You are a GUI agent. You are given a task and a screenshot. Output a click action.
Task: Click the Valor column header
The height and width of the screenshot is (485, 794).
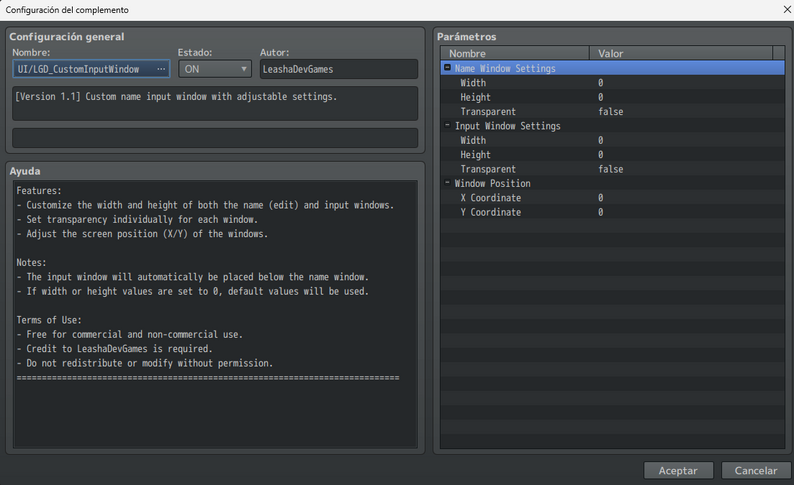pos(681,53)
